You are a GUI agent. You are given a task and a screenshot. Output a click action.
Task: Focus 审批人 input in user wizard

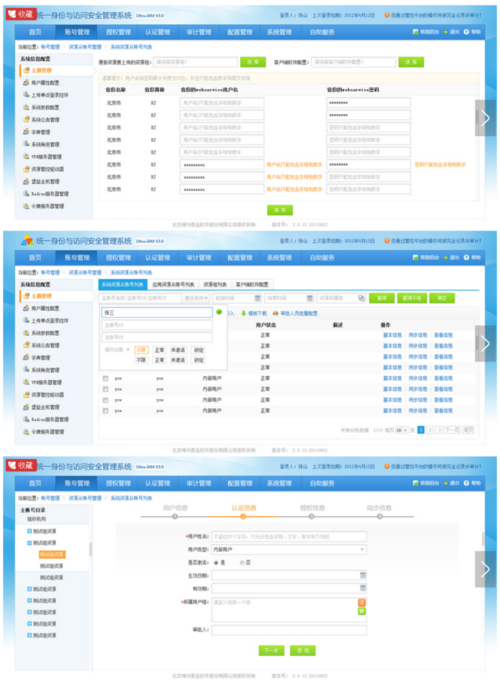(289, 630)
